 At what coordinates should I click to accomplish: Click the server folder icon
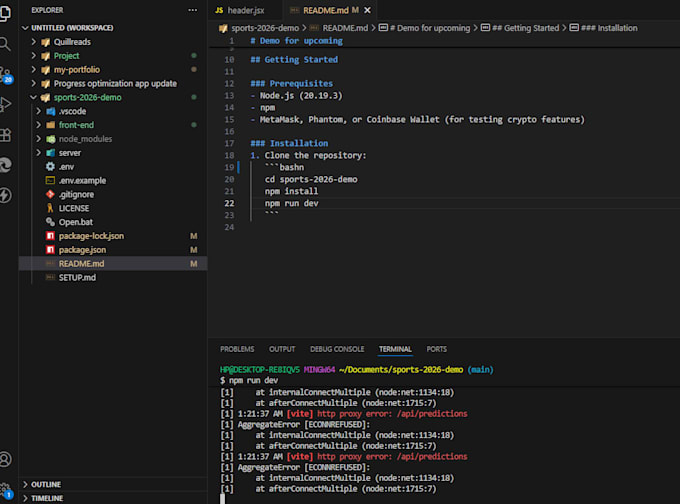coord(50,153)
